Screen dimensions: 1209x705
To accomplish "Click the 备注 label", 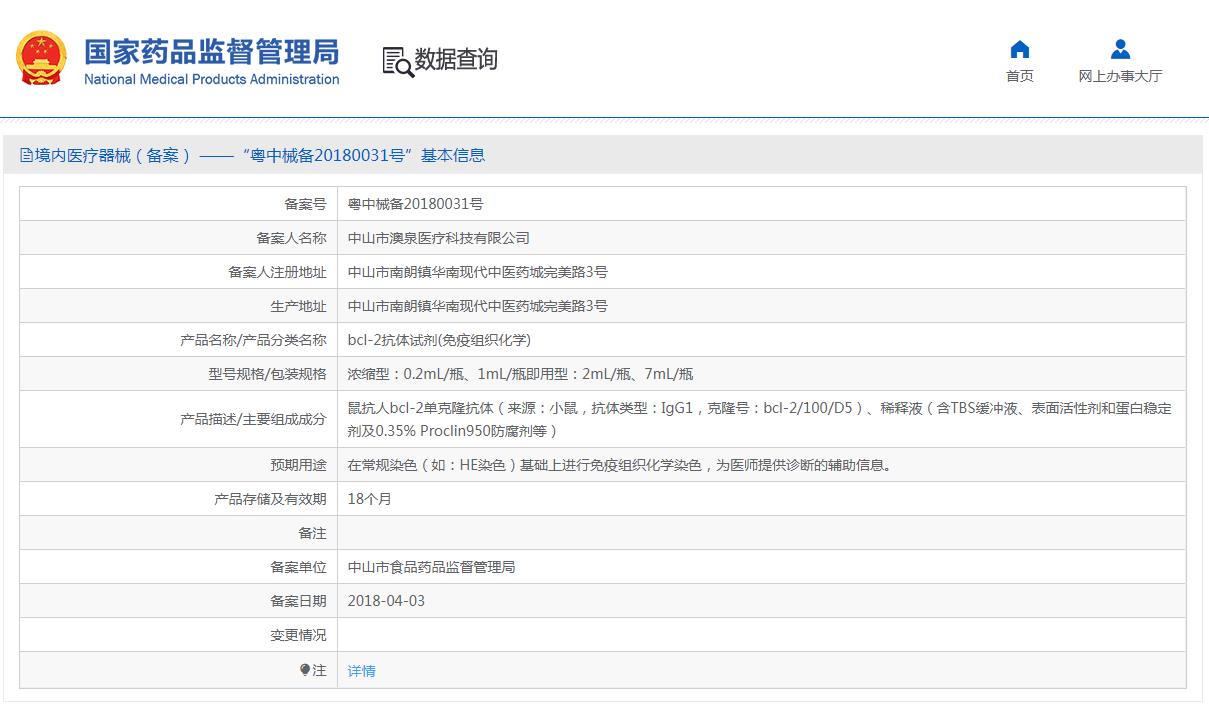I will click(312, 533).
